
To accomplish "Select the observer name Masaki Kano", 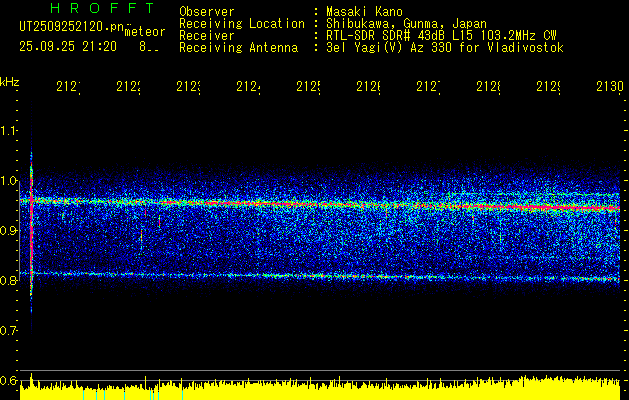I will [364, 12].
